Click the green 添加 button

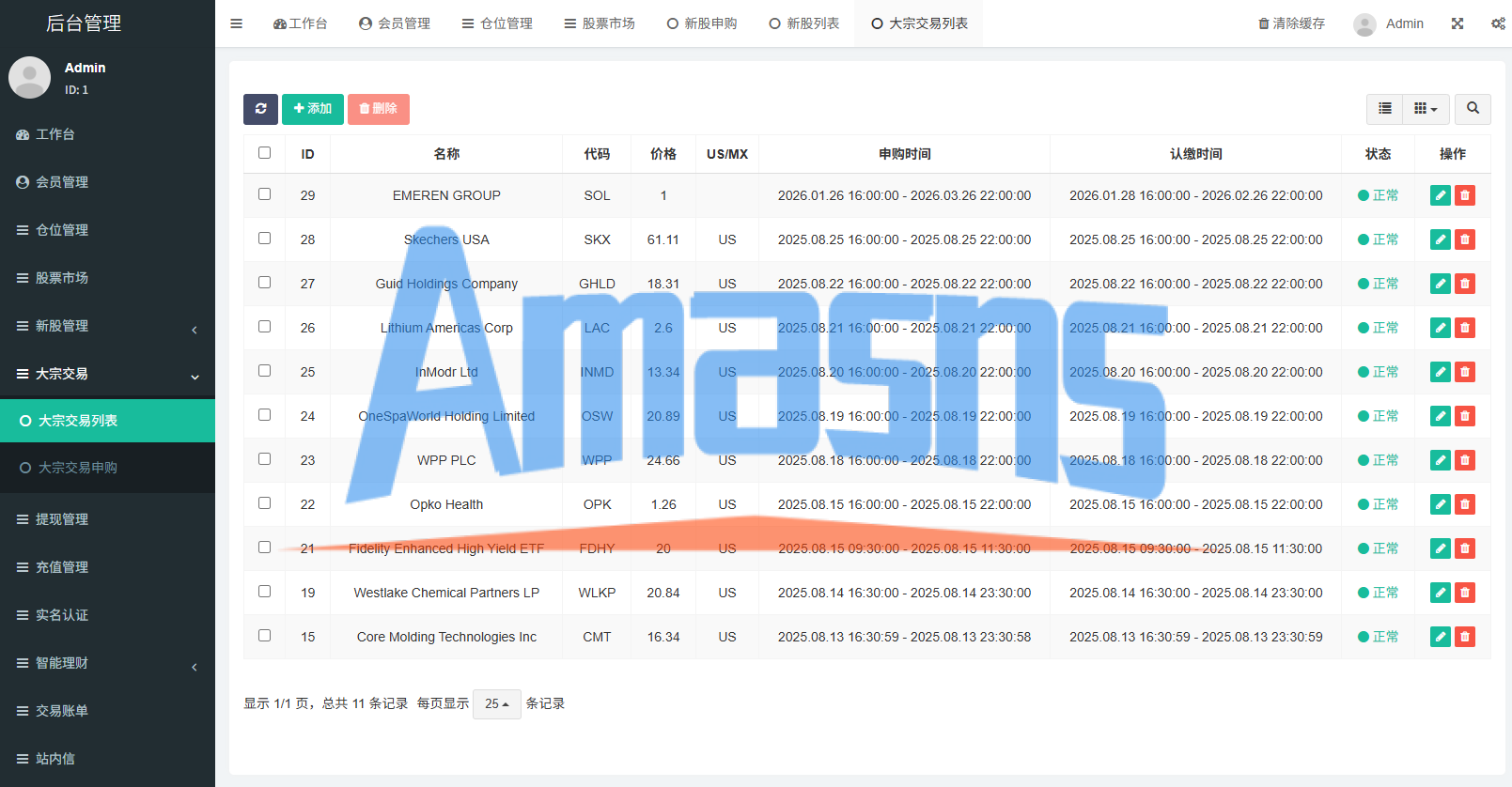(x=313, y=109)
